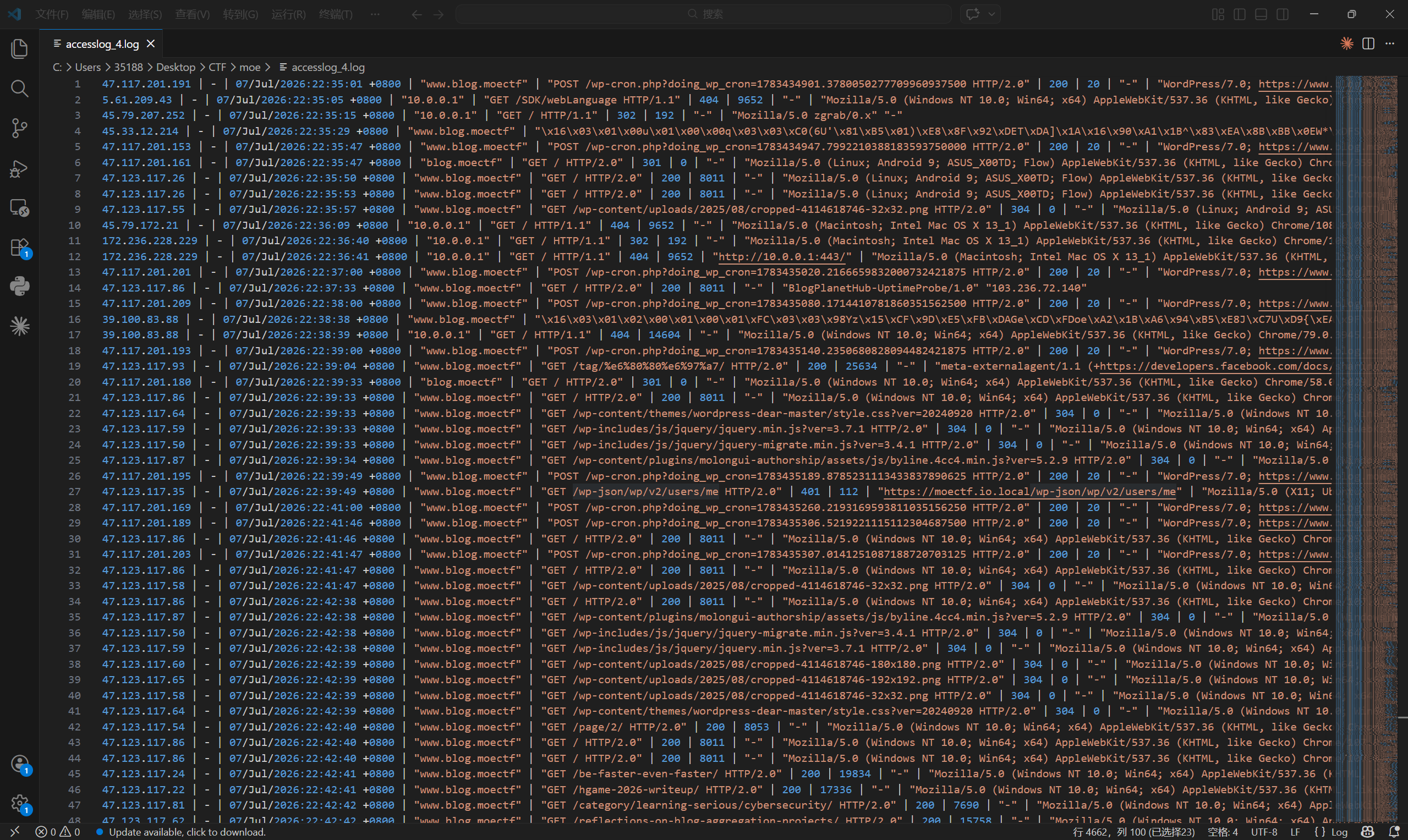1408x840 pixels.
Task: Go back in navigation history
Action: click(417, 14)
